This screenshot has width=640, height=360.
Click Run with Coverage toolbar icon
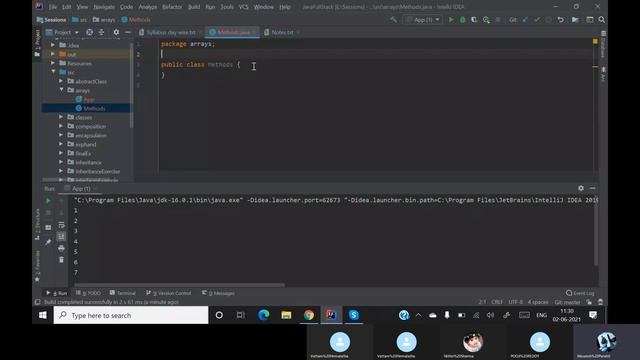tap(474, 20)
